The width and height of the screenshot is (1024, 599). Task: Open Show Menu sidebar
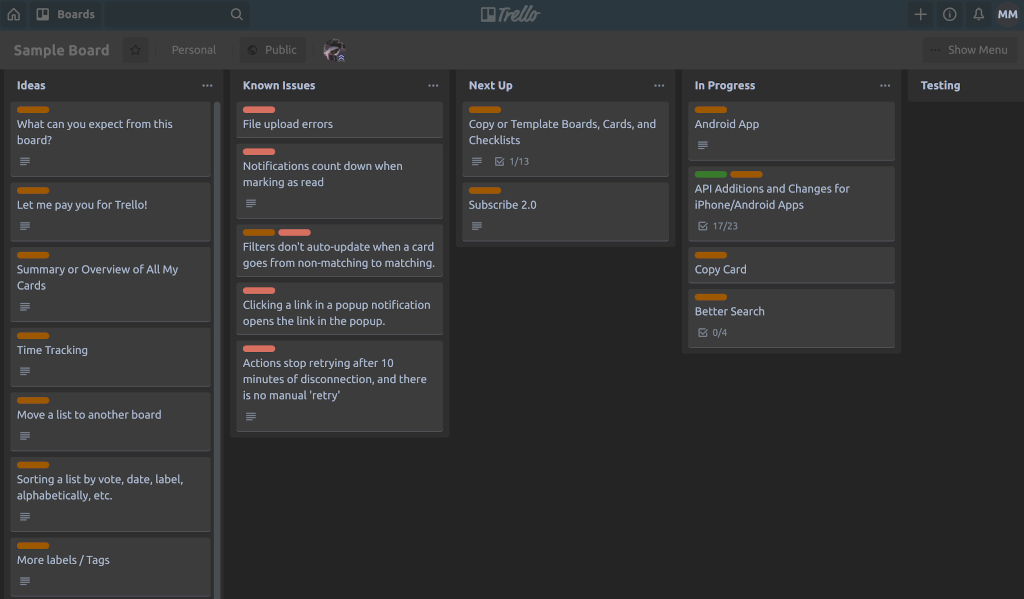coord(970,50)
